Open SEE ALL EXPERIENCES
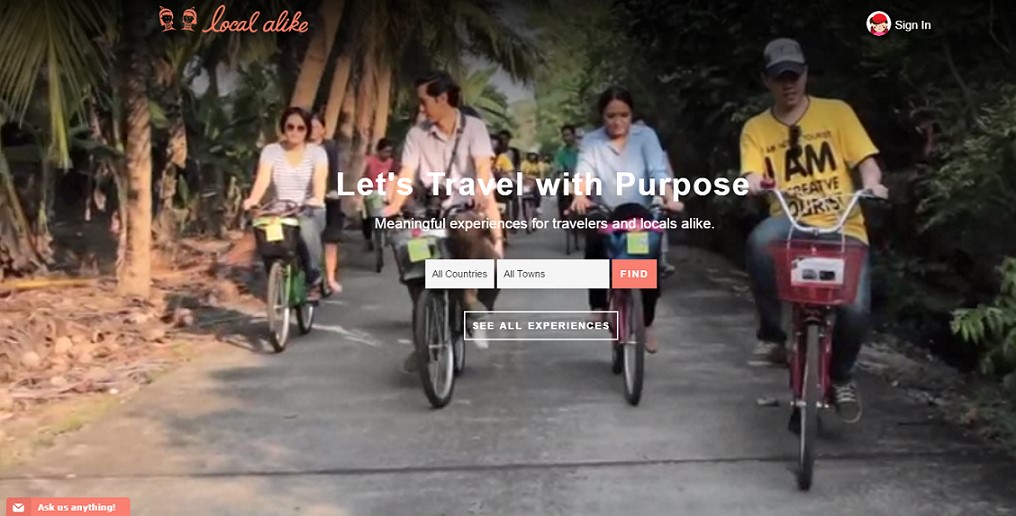 [541, 325]
